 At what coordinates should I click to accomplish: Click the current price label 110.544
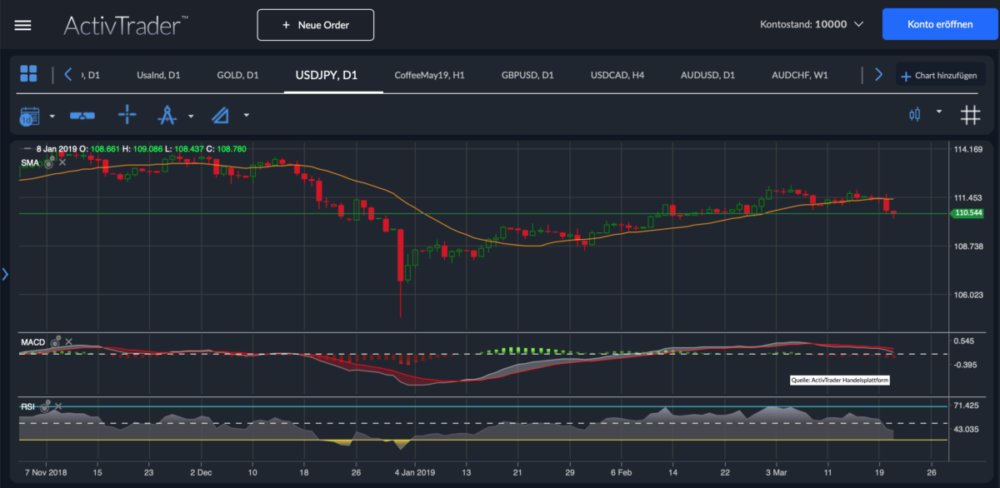click(968, 214)
